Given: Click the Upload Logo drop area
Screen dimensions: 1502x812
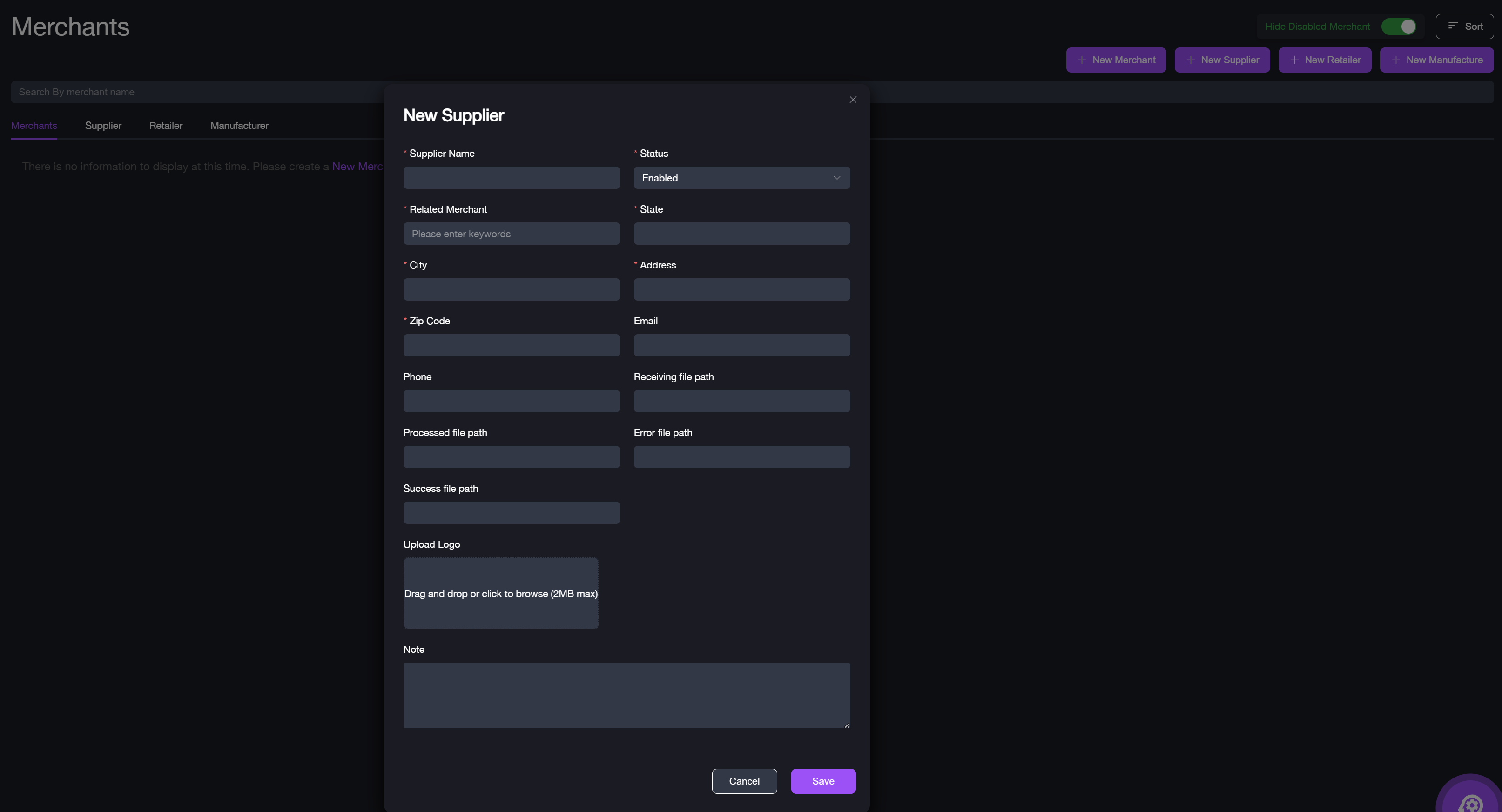Looking at the screenshot, I should 500,593.
